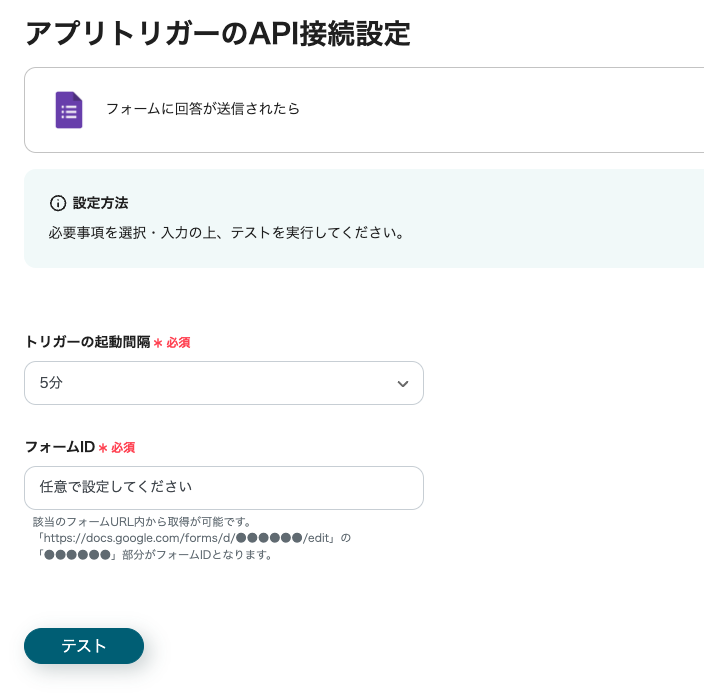The image size is (704, 693).
Task: Select the 5分 value shown in the dropdown
Action: [x=51, y=383]
